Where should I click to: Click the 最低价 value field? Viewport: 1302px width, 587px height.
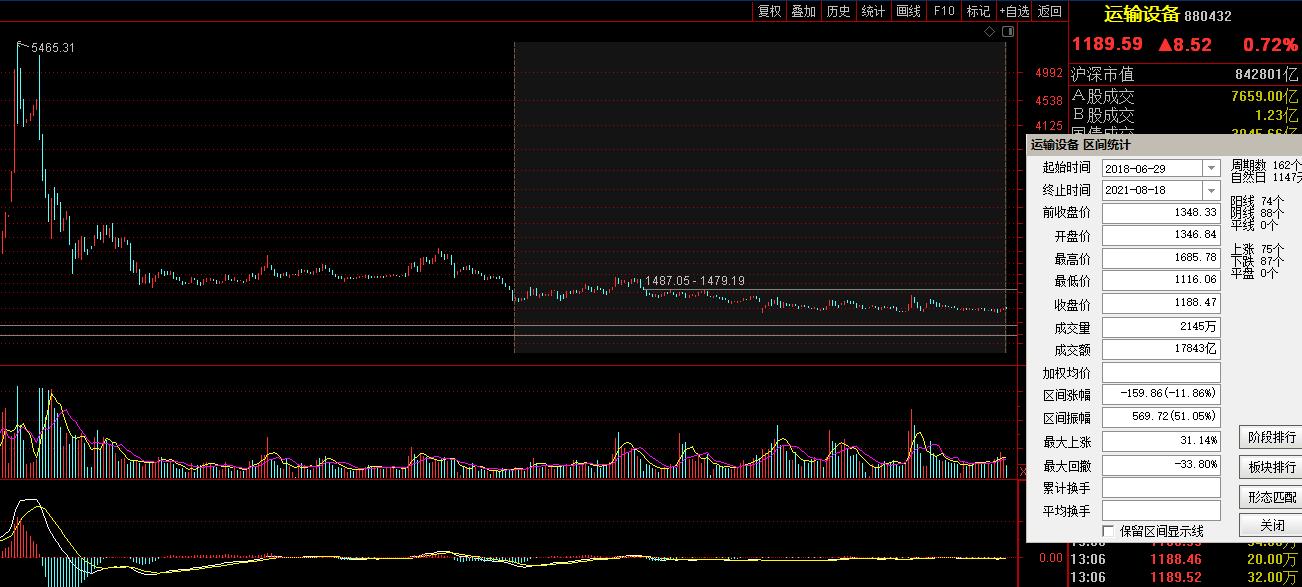1161,281
